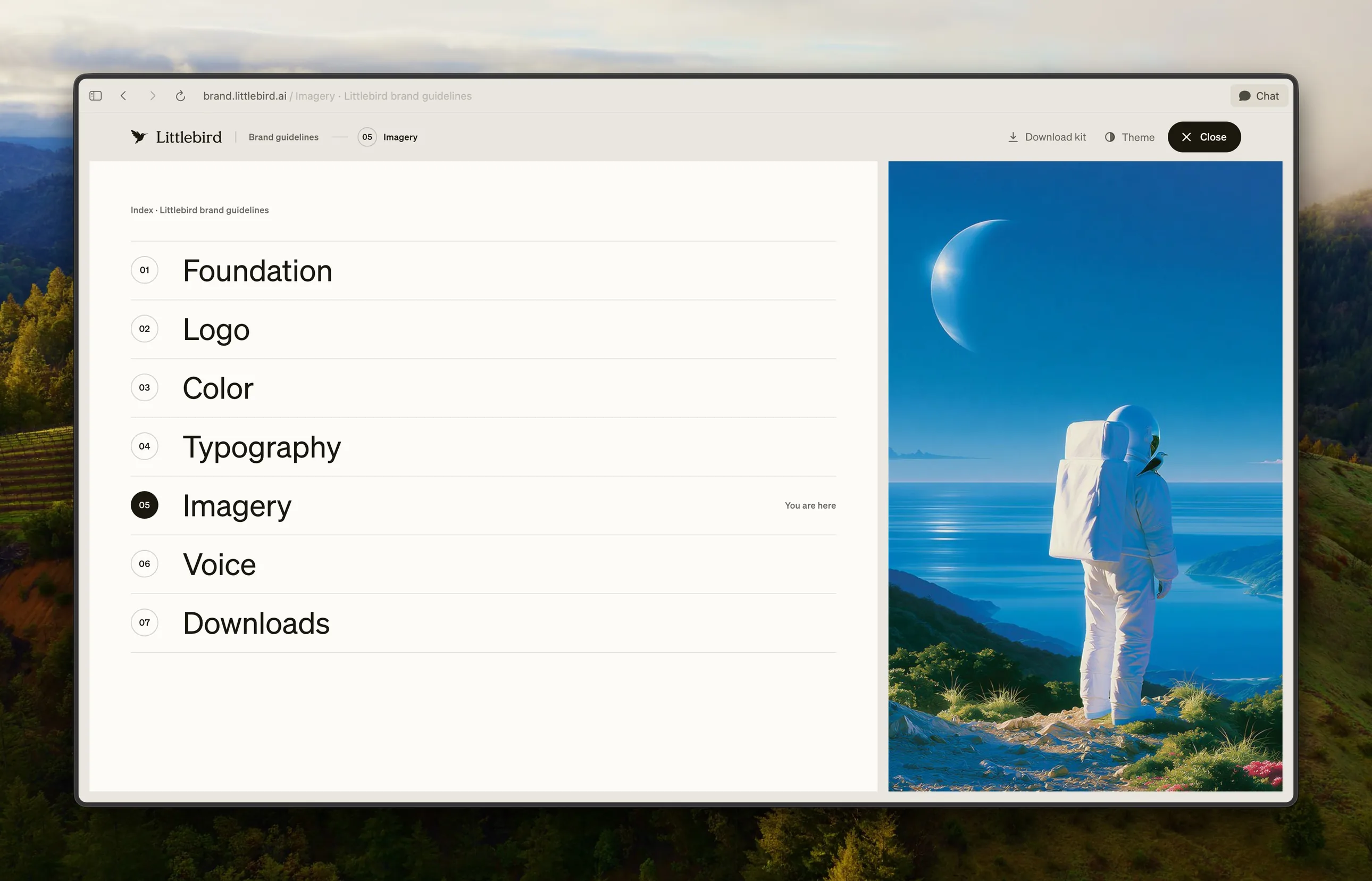Close the index overlay

[1204, 137]
